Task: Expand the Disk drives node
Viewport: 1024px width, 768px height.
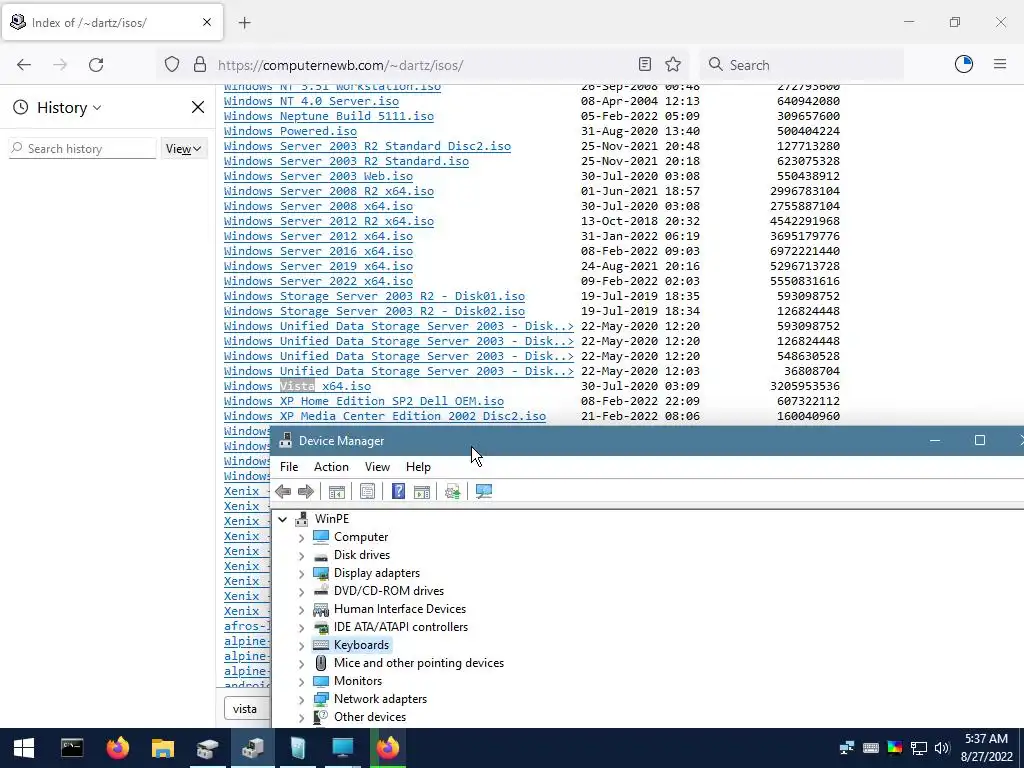Action: coord(301,556)
